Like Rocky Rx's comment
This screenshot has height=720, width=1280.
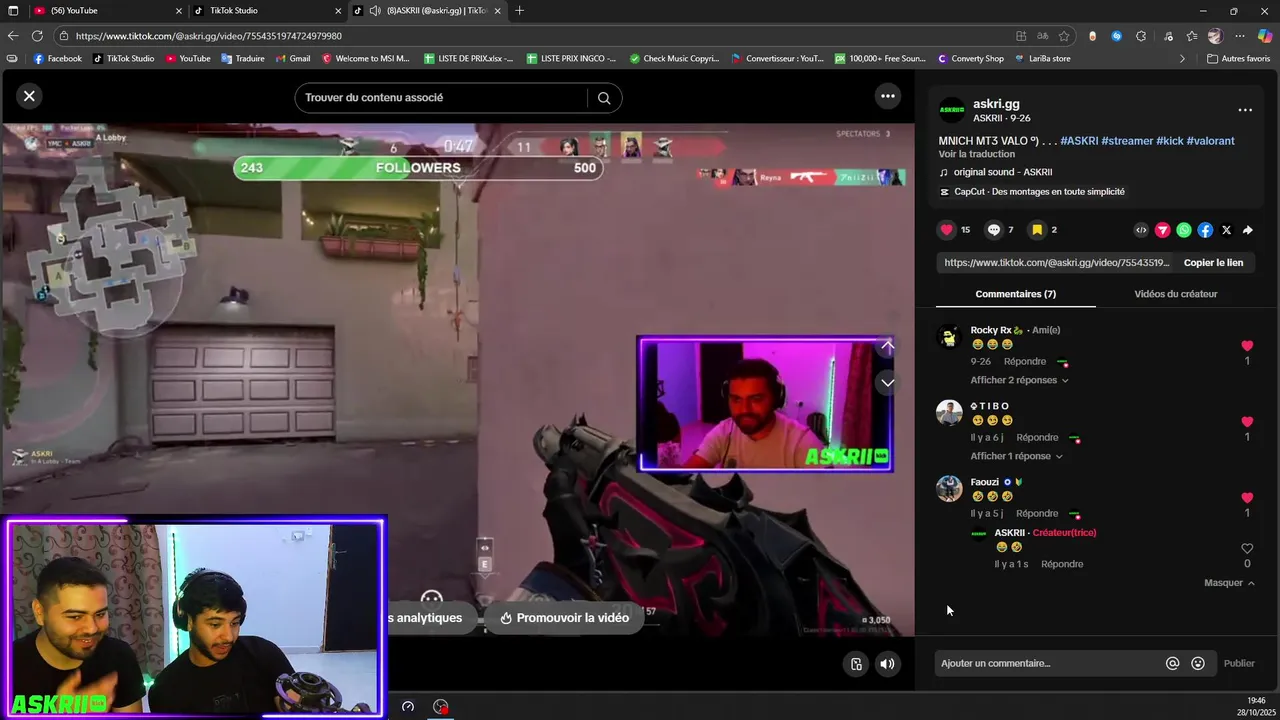1247,346
